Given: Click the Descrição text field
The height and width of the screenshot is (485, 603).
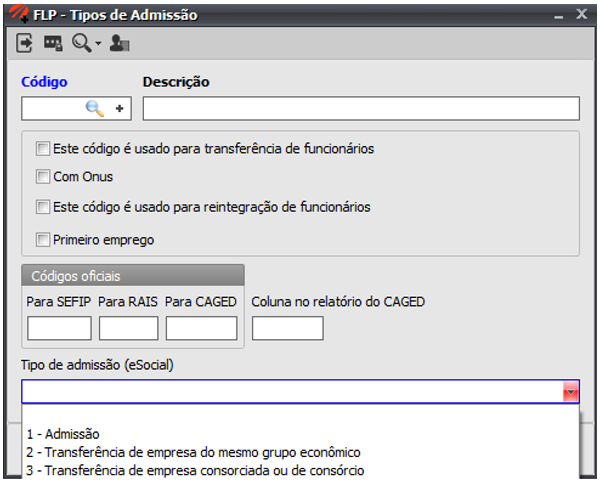Looking at the screenshot, I should 361,108.
